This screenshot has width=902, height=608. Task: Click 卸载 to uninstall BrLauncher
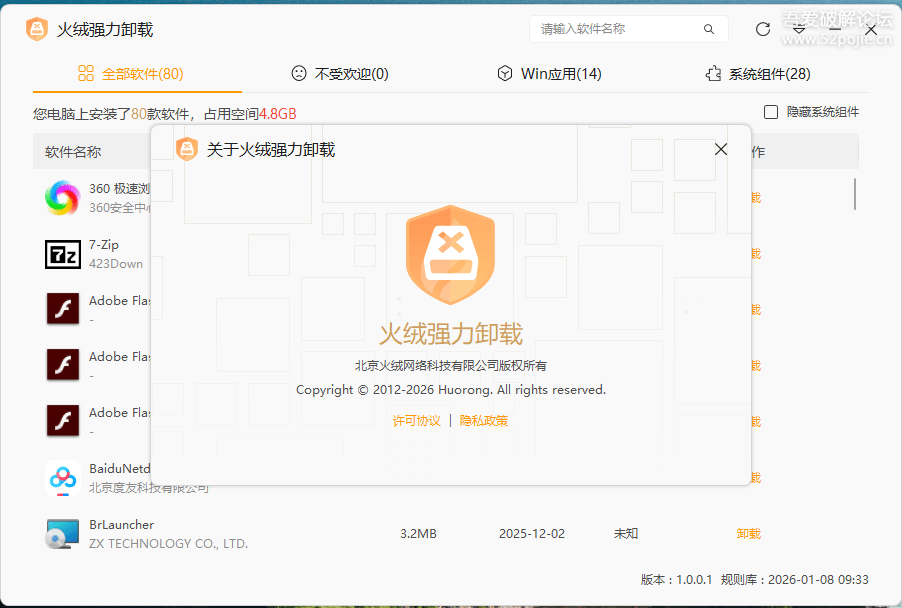pyautogui.click(x=748, y=533)
